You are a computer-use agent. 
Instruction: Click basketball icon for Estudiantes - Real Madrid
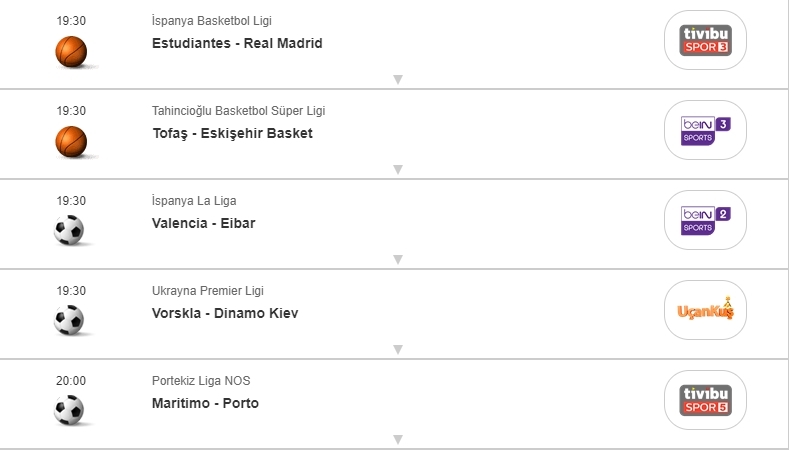coord(71,50)
